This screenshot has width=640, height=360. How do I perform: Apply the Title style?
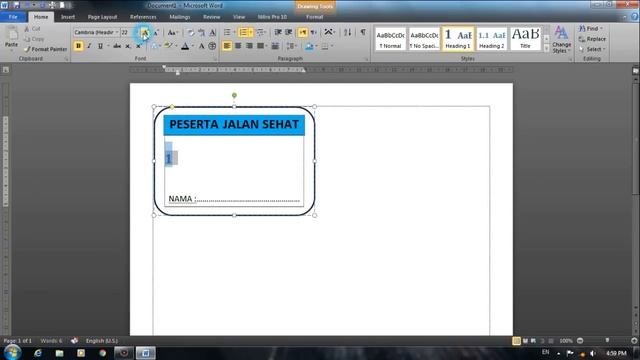(525, 40)
